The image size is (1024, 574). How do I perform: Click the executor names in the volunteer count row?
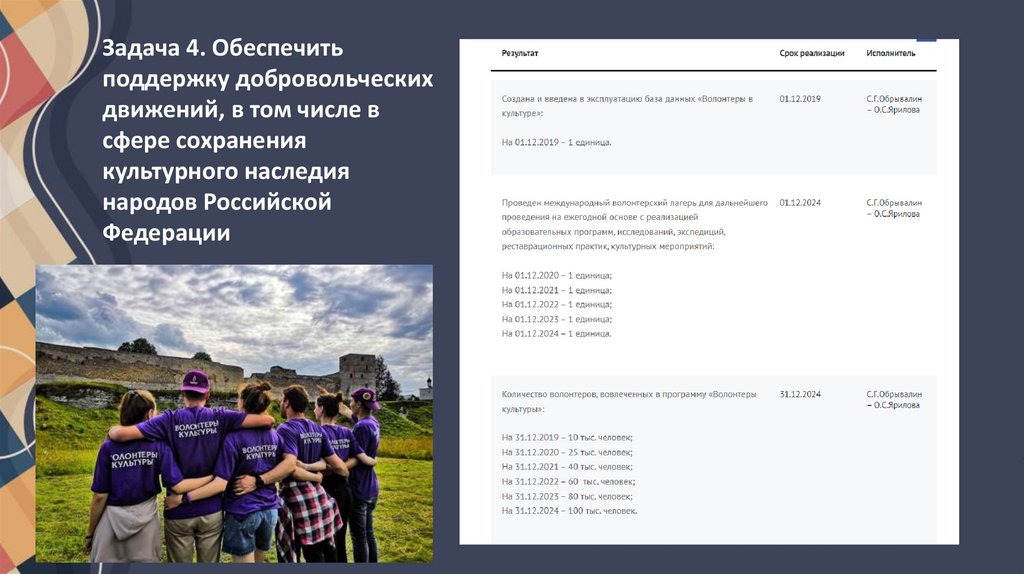[x=894, y=400]
